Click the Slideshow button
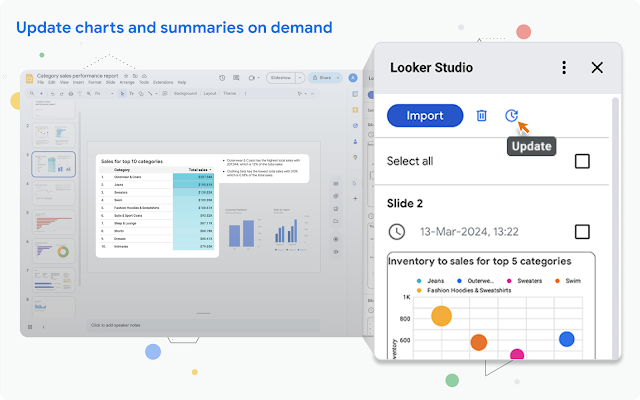 coord(281,78)
